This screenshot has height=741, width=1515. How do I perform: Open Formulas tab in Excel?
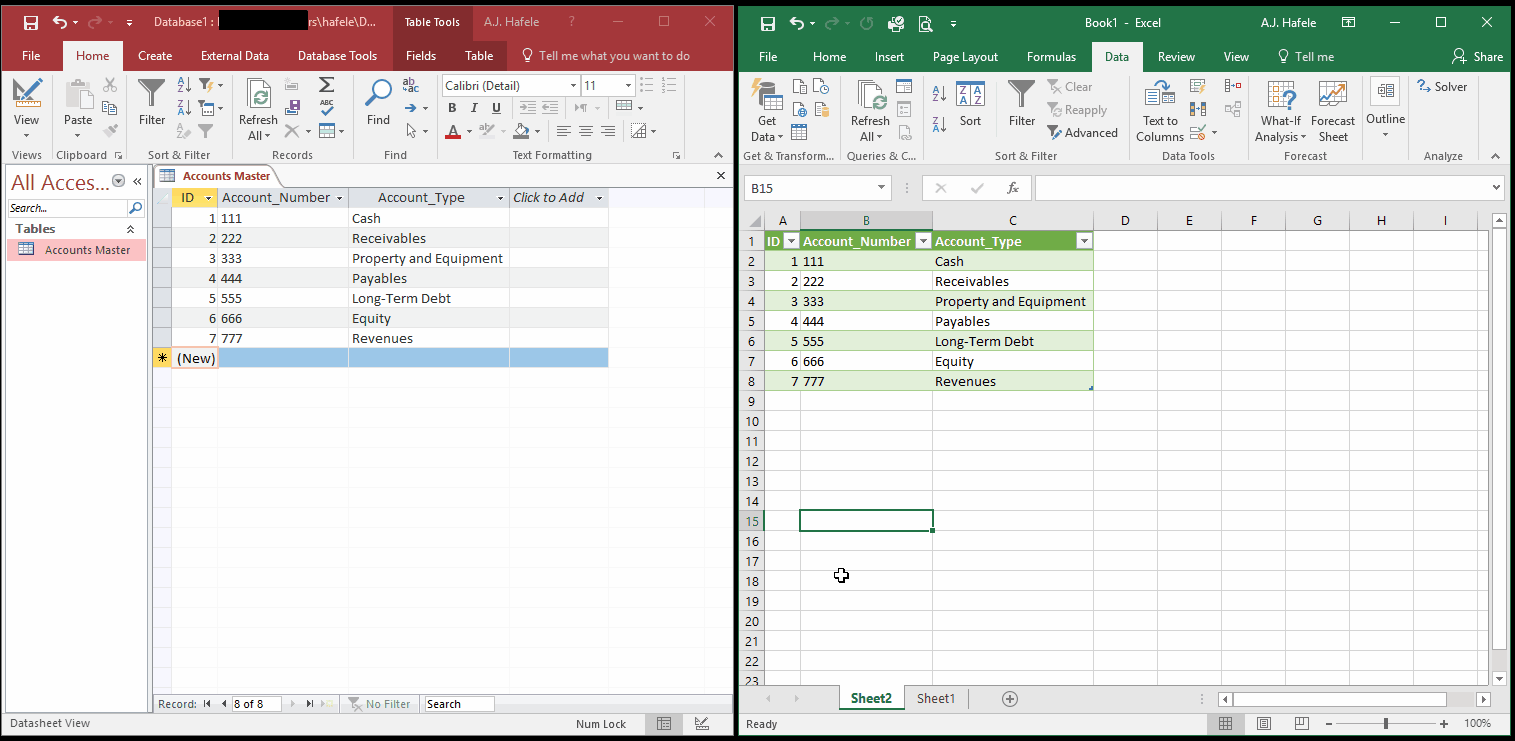coord(1051,57)
